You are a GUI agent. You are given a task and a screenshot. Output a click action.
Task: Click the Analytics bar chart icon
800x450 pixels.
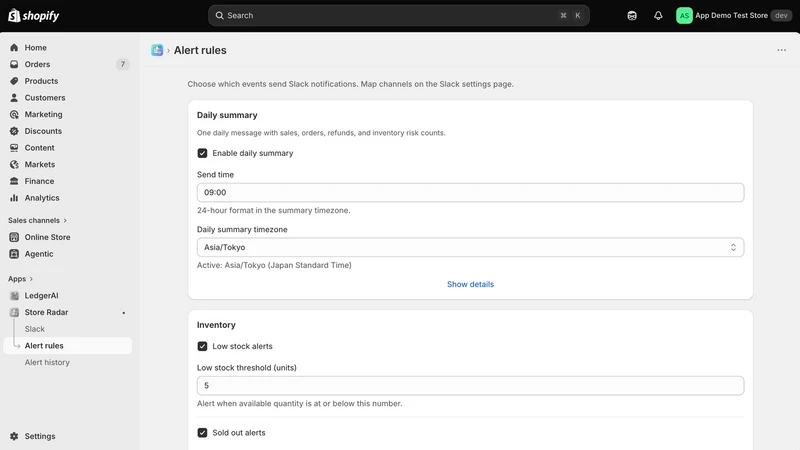point(14,198)
